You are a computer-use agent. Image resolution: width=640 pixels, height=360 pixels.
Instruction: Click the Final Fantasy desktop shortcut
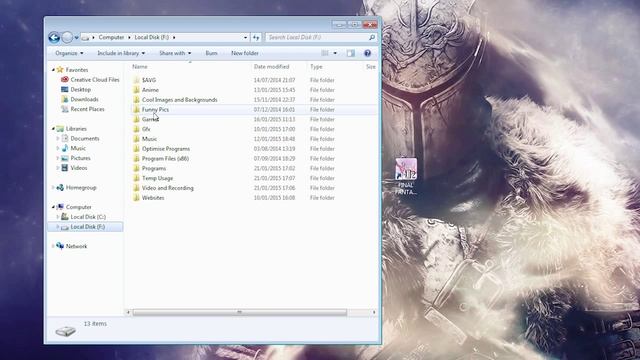pos(406,176)
